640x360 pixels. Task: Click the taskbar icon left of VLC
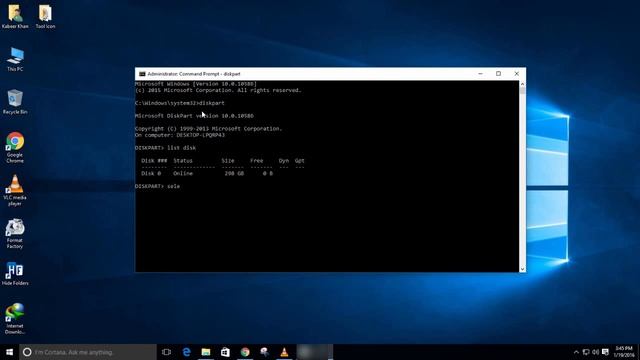coord(264,352)
